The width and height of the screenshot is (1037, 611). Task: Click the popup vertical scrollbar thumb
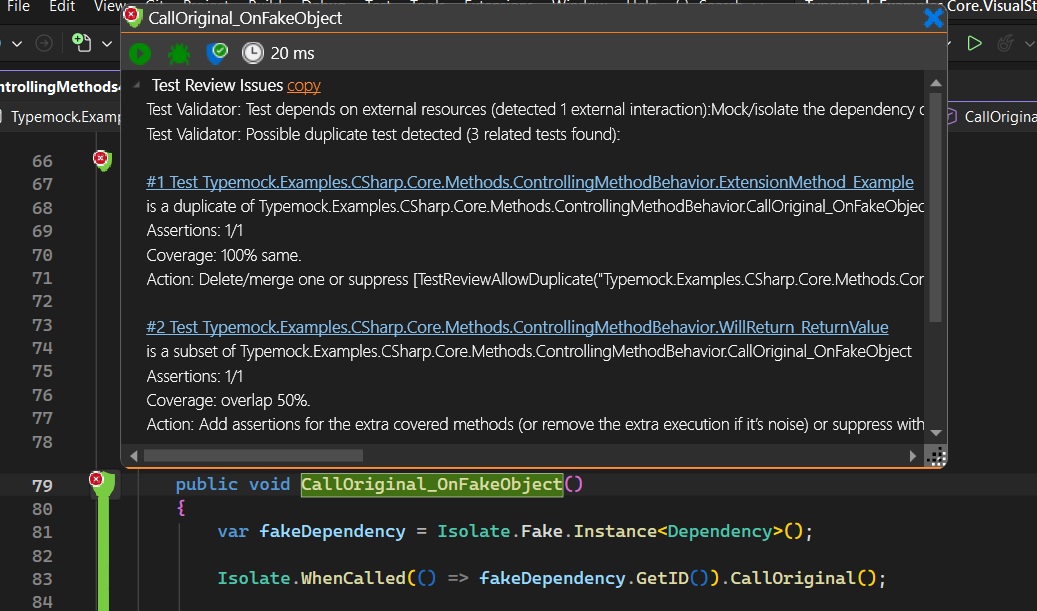pos(936,208)
